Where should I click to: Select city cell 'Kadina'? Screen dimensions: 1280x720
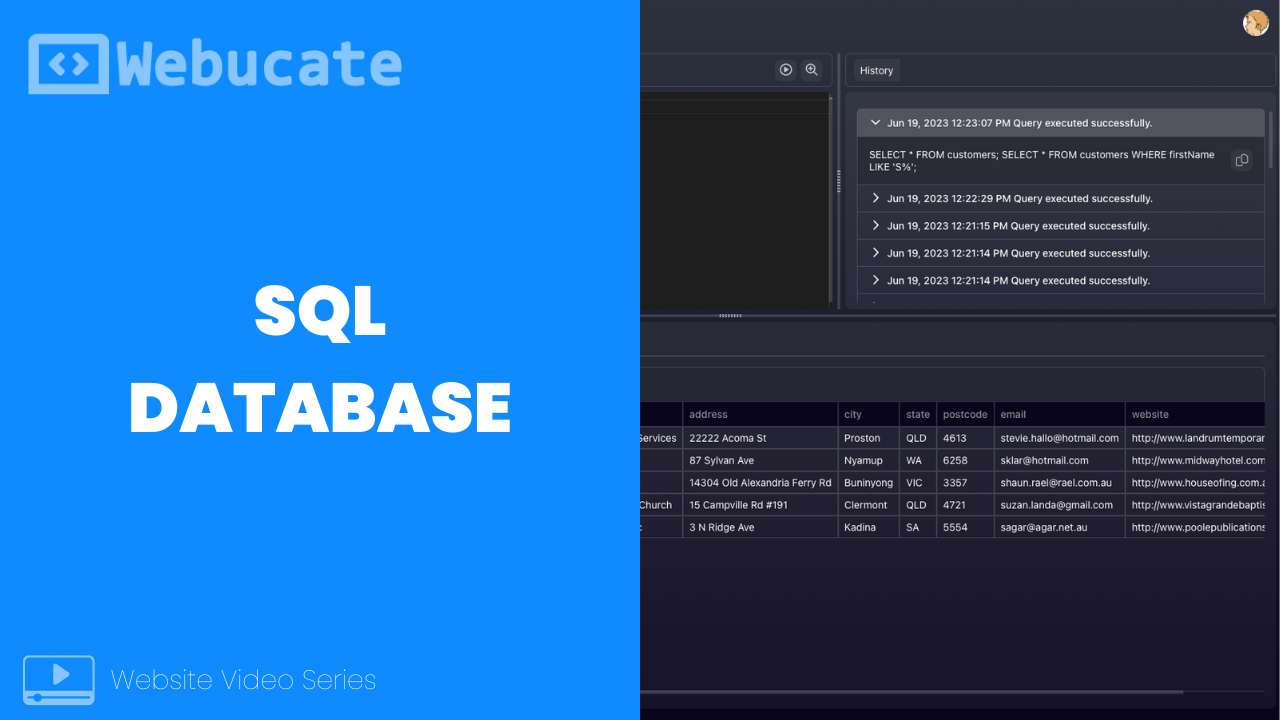868,527
